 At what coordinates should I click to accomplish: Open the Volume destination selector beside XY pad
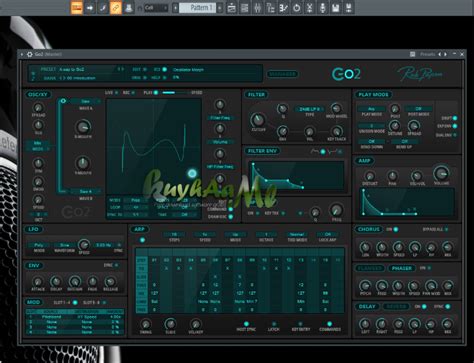[220, 142]
